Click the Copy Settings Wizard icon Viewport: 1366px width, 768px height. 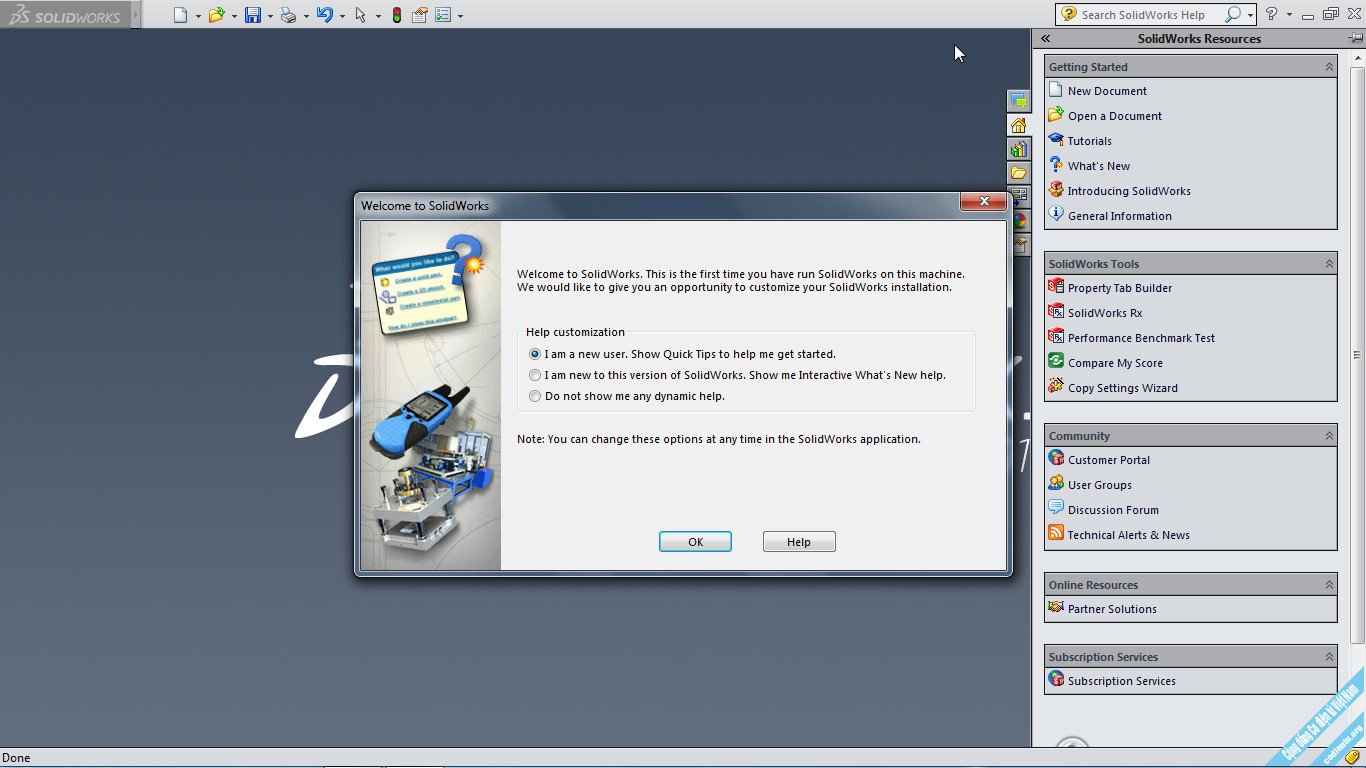click(x=1056, y=387)
